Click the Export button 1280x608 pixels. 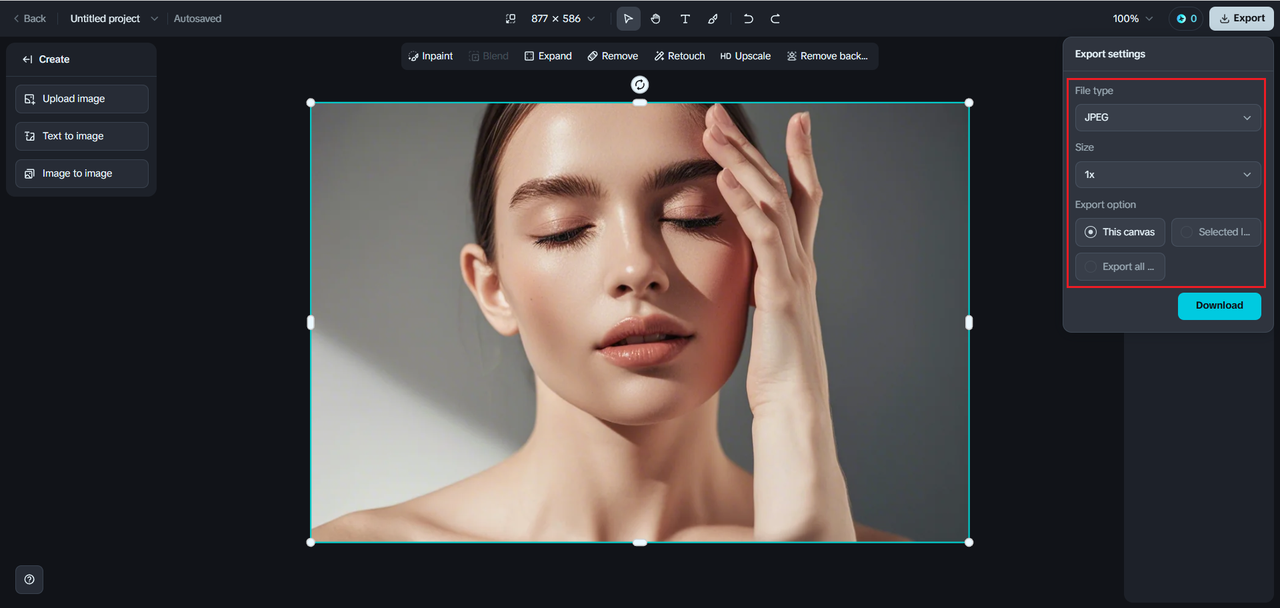coord(1241,18)
